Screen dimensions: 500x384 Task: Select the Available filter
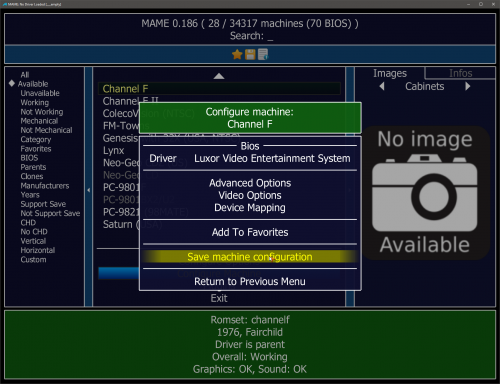33,84
